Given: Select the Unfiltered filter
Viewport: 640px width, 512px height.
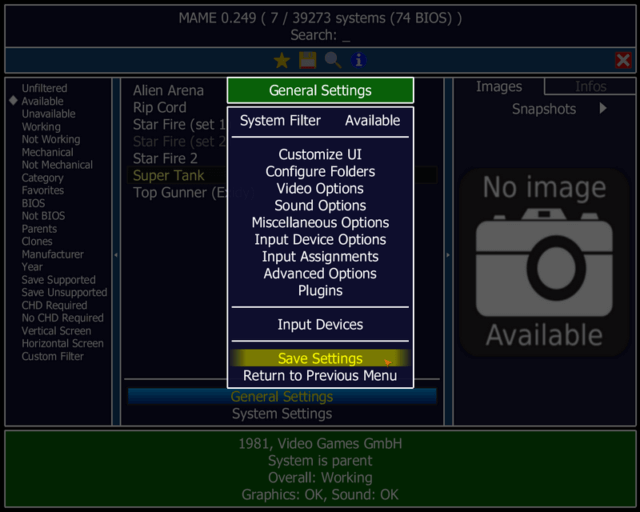Looking at the screenshot, I should pos(44,88).
